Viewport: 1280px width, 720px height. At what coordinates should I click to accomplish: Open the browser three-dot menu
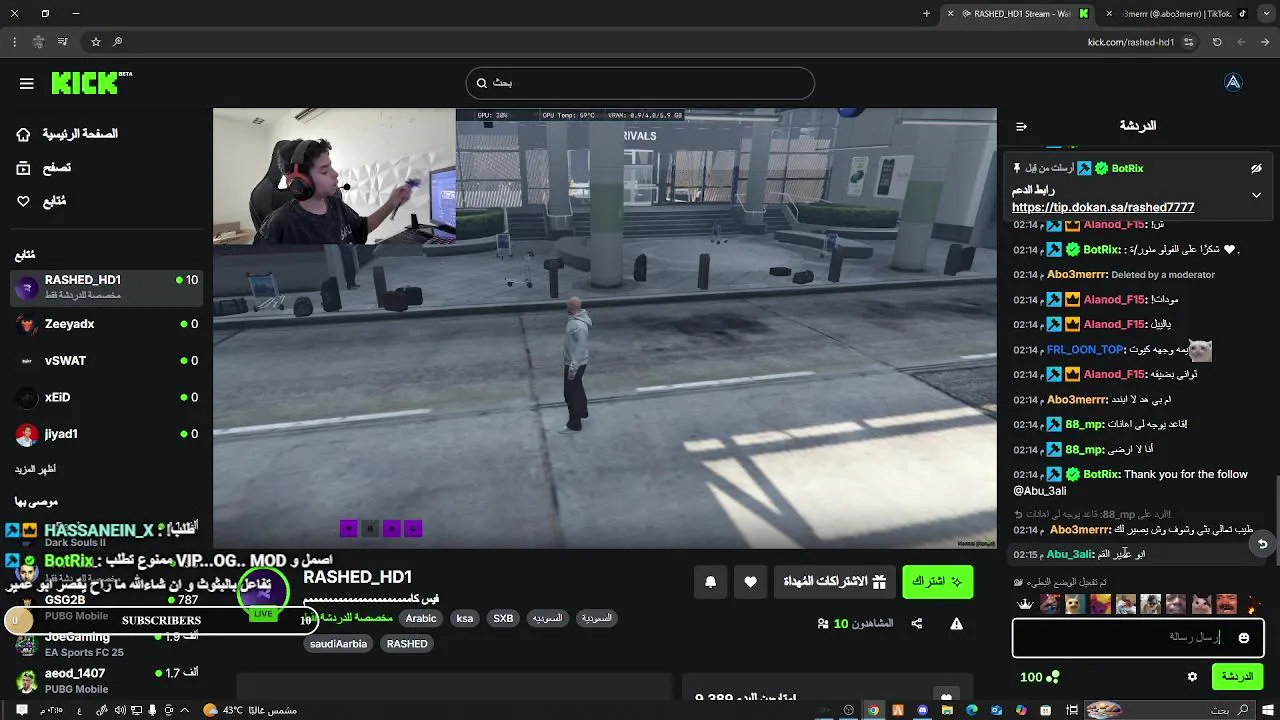point(14,42)
